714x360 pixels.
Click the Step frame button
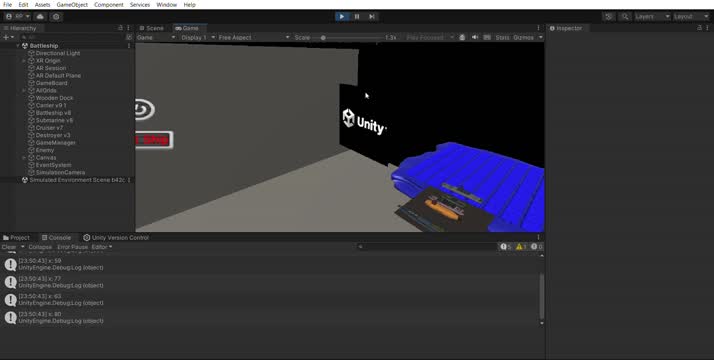[x=372, y=16]
